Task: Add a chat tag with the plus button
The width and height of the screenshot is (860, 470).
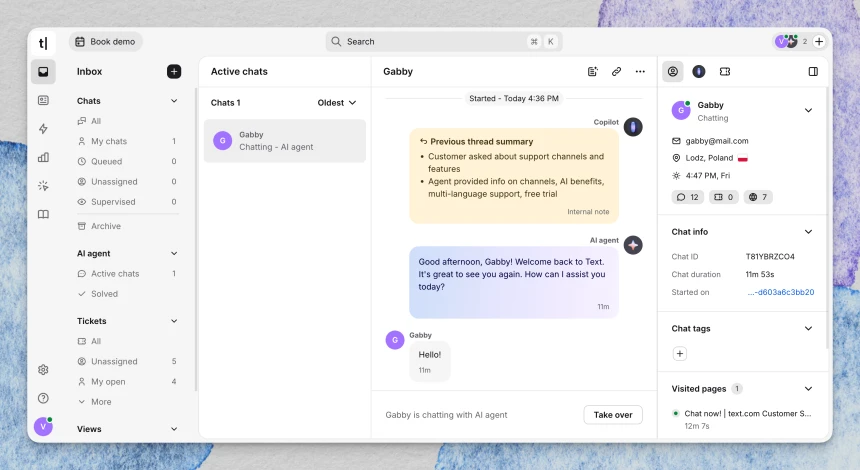Action: click(680, 354)
